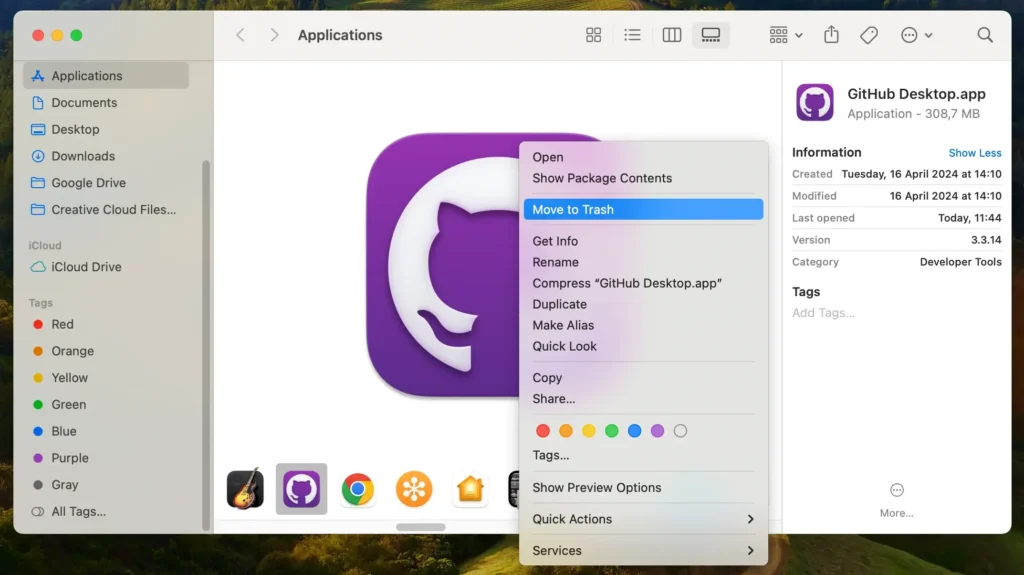Choose Make Alias in the context menu
1024x575 pixels.
point(643,325)
